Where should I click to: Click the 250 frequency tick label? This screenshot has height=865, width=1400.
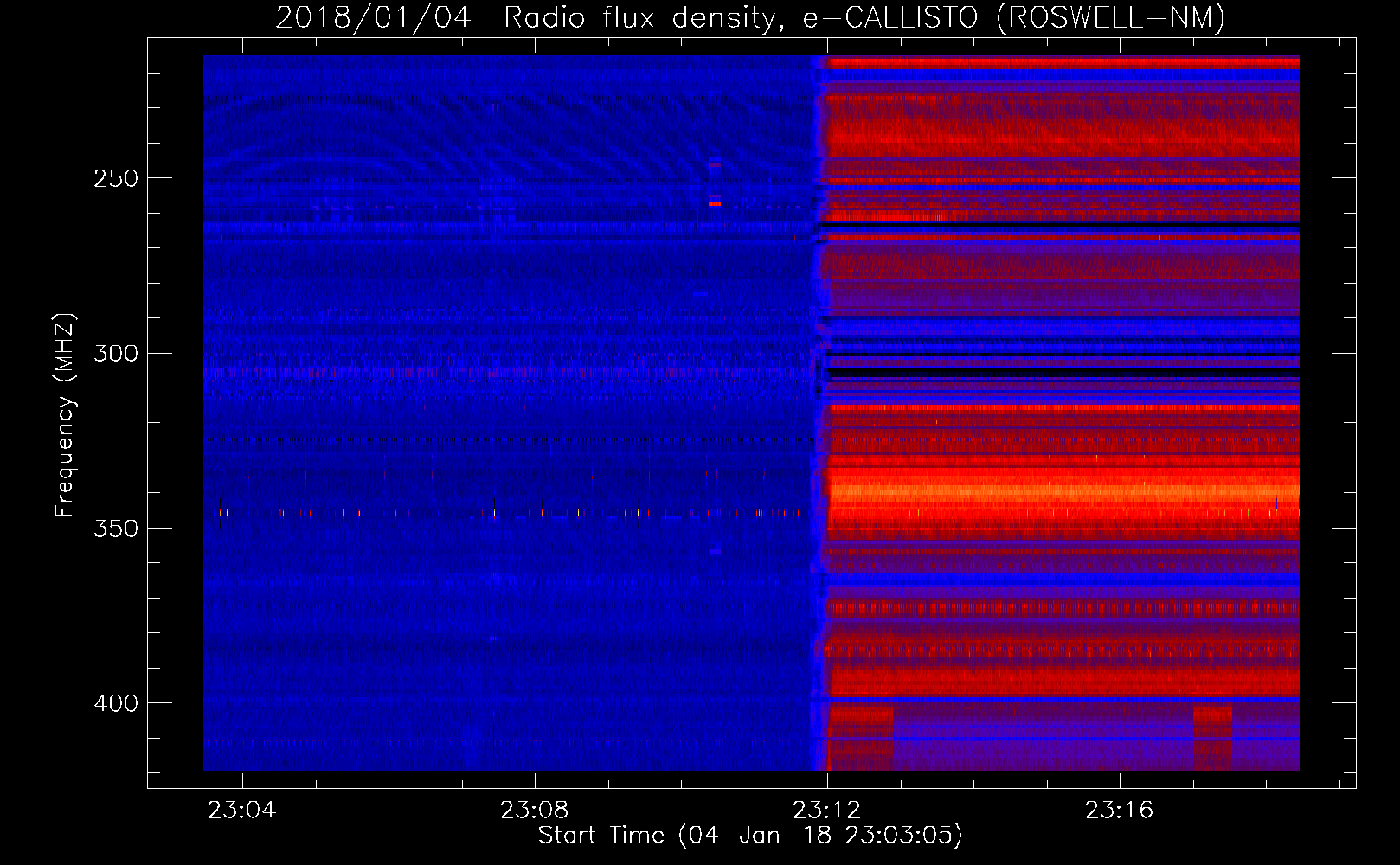116,178
